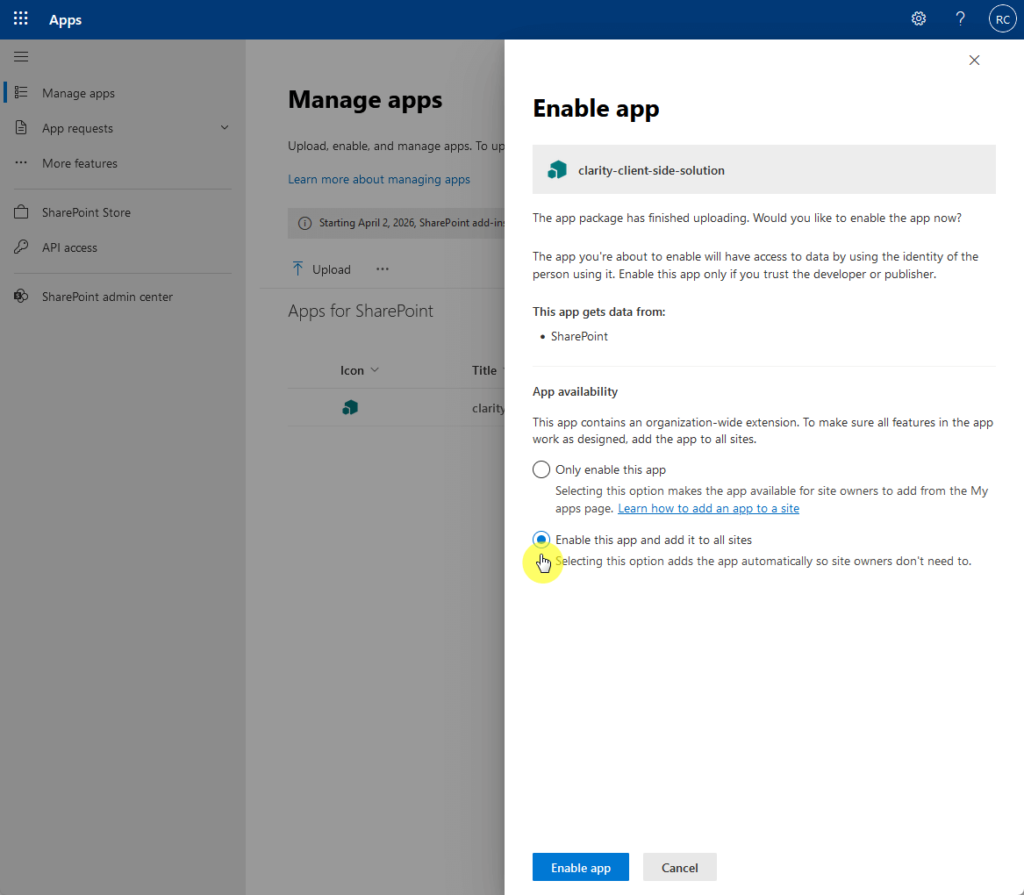1024x895 pixels.
Task: Open the toolbar overflow ellipsis next to Upload
Action: point(383,268)
